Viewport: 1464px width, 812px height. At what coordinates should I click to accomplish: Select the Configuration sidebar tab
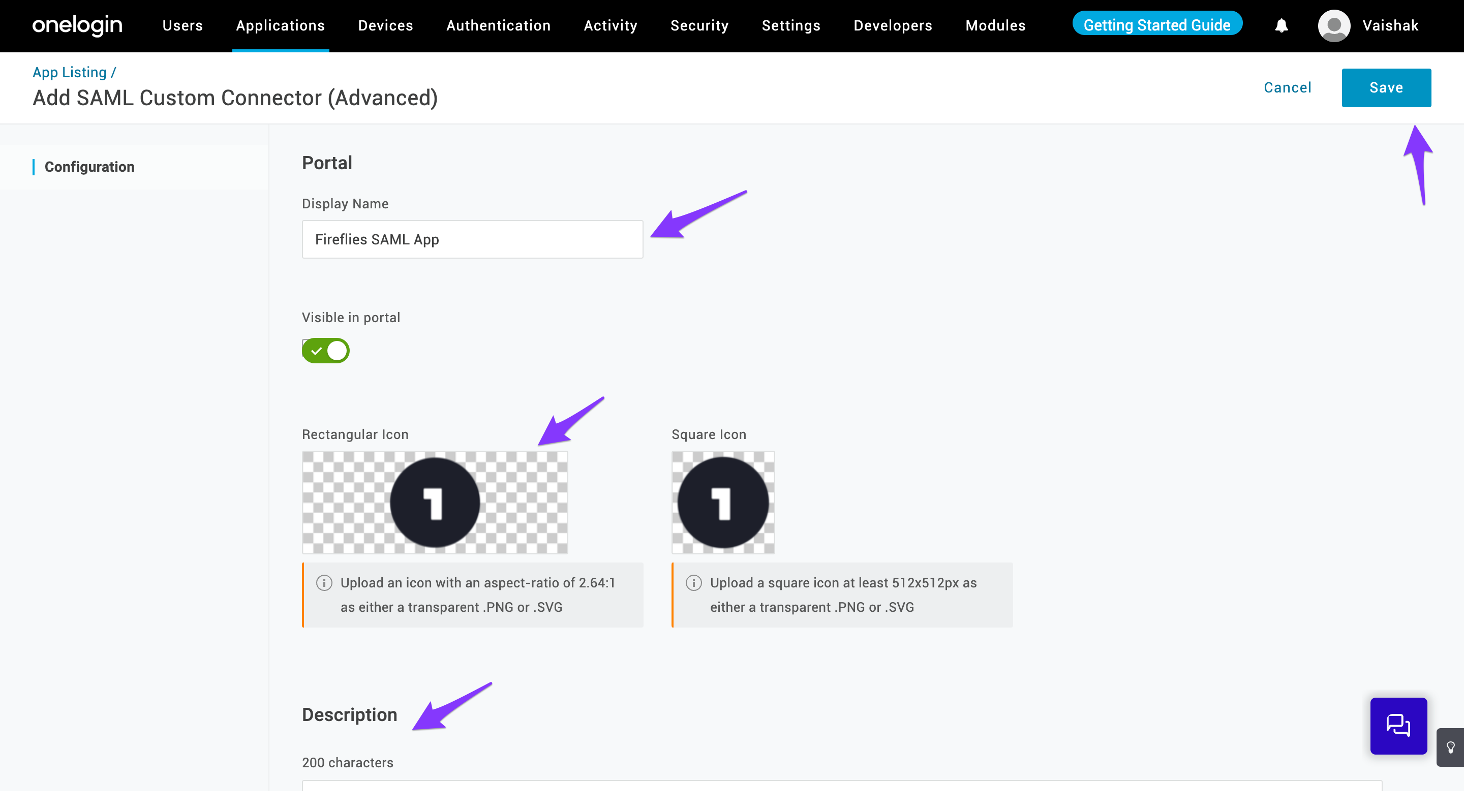pos(89,167)
